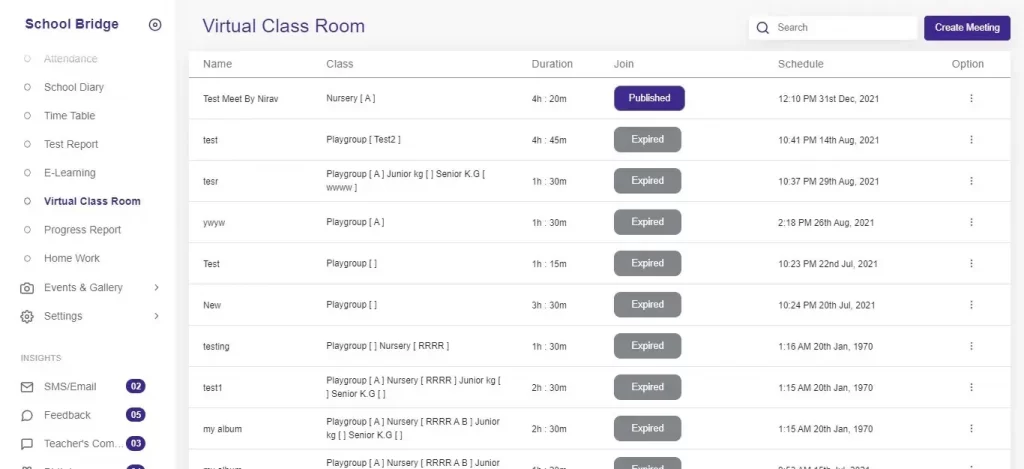The height and width of the screenshot is (469, 1024).
Task: Select the schedule '10:24 PM 20th Jul, 2021'
Action: pos(827,305)
